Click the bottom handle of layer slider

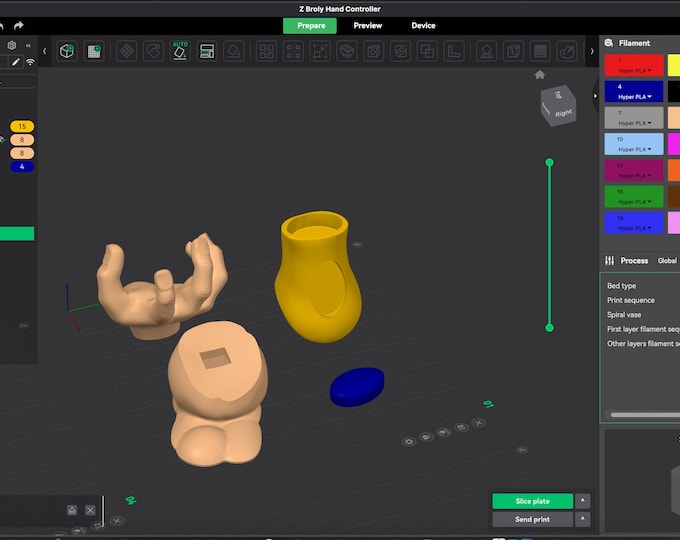pyautogui.click(x=549, y=328)
